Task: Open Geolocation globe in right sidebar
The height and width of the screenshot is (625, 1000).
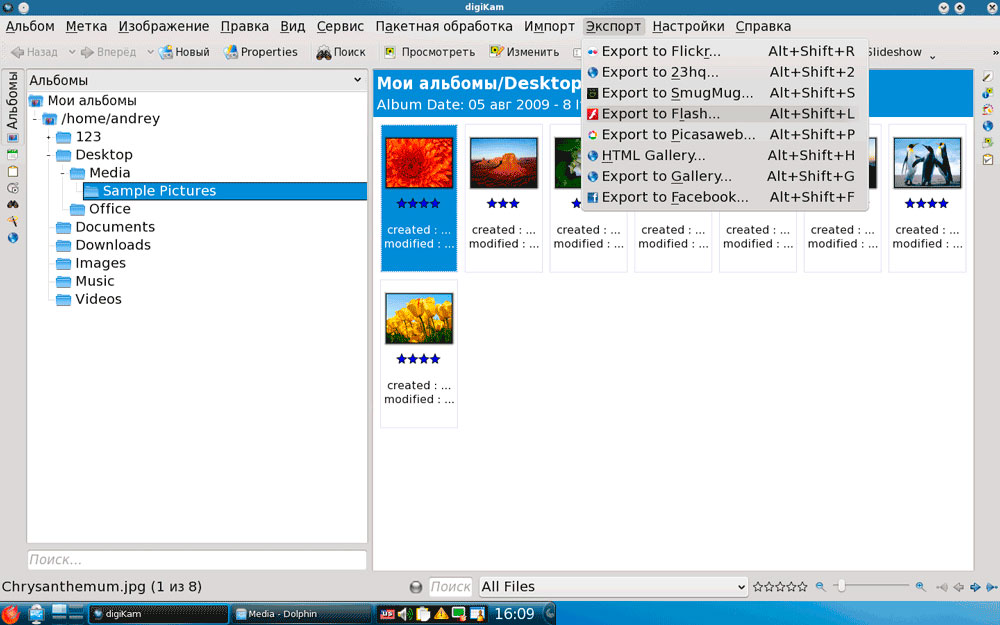Action: point(987,126)
